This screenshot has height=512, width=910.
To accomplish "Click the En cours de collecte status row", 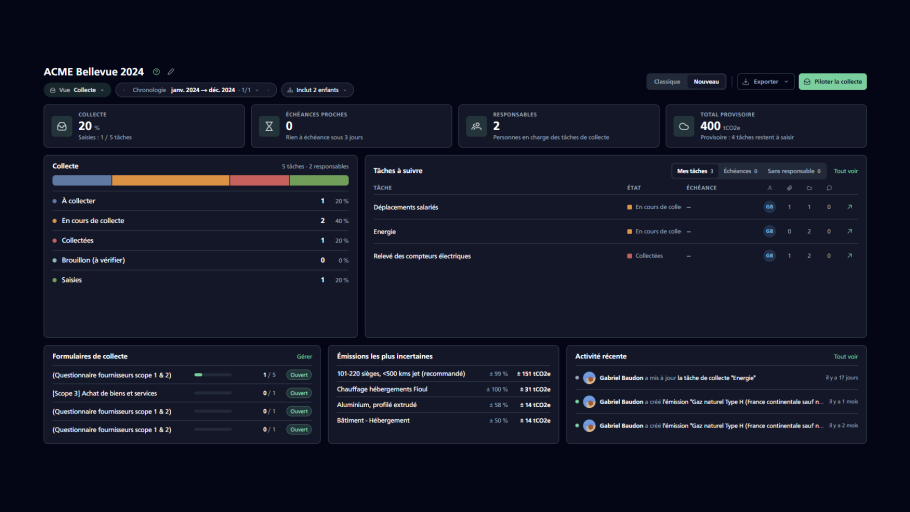I will pos(200,221).
